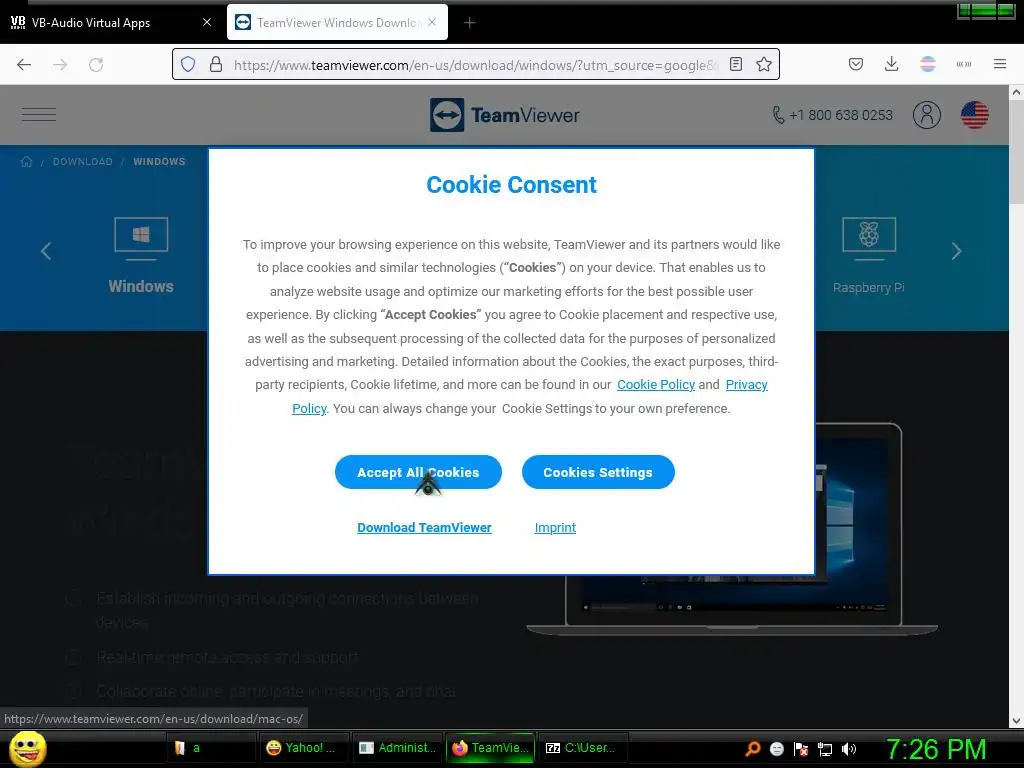The image size is (1024, 768).
Task: Toggle reader view icon in address bar
Action: pyautogui.click(x=736, y=64)
